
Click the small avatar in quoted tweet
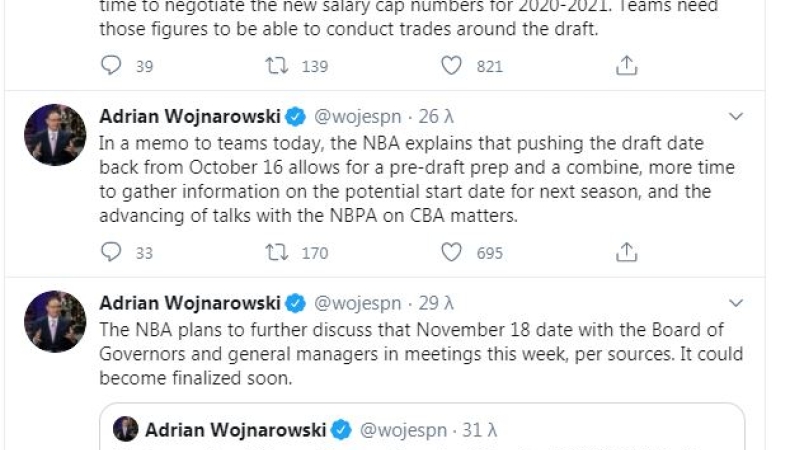coord(126,430)
